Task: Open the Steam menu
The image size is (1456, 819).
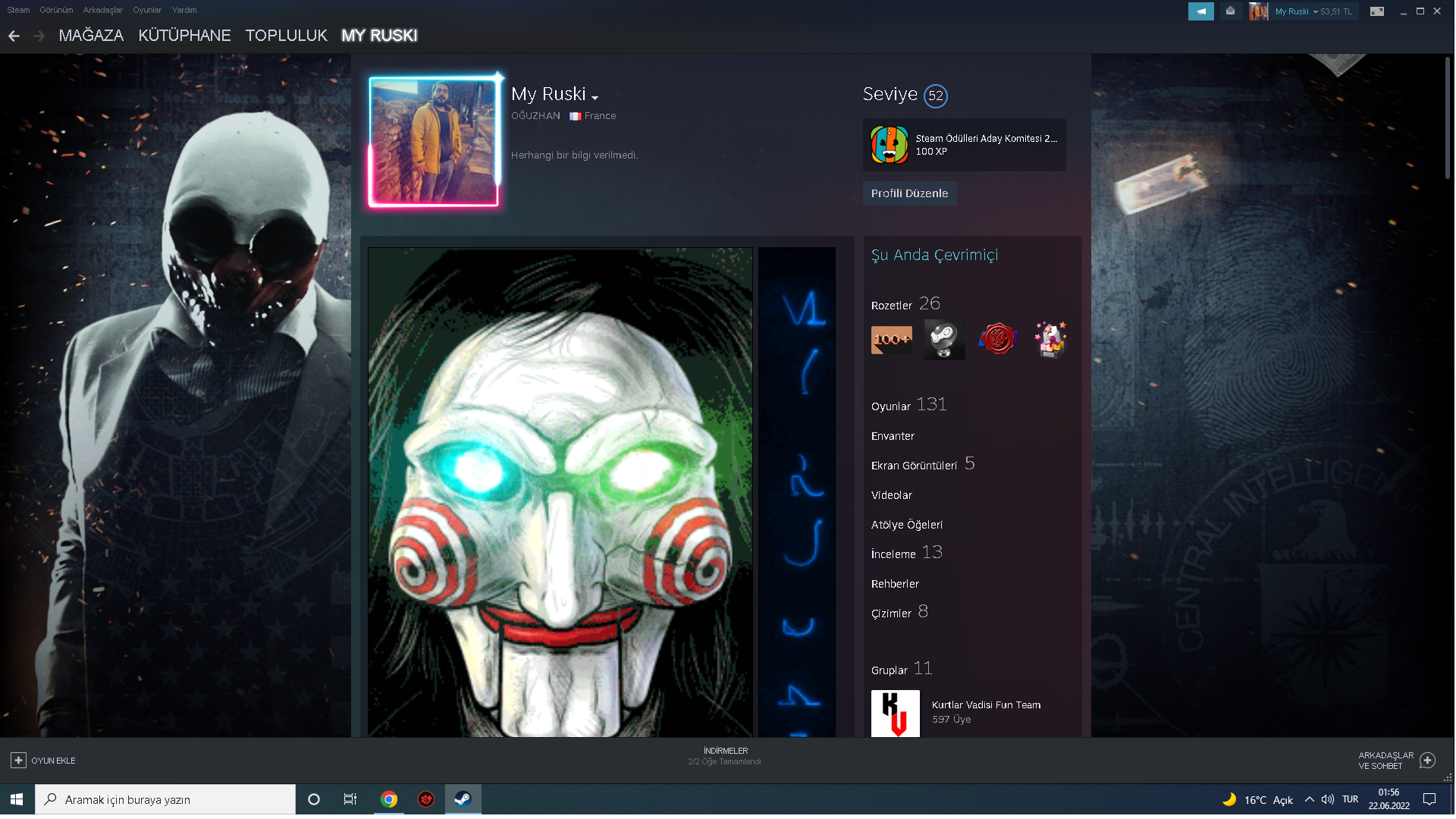Action: 18,10
